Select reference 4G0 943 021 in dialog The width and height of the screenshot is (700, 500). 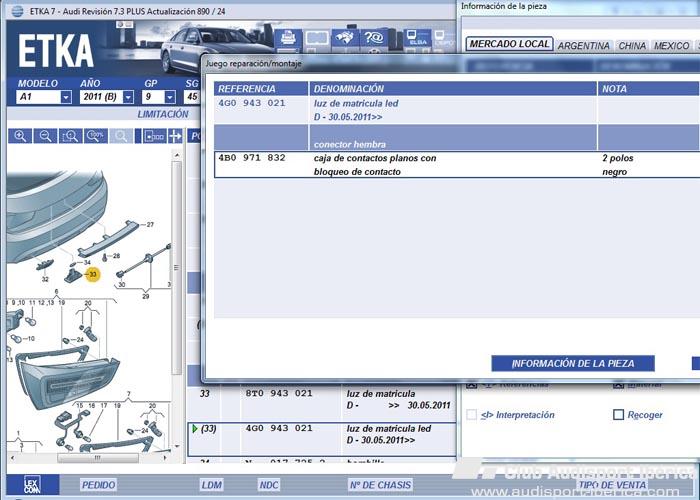[x=252, y=103]
